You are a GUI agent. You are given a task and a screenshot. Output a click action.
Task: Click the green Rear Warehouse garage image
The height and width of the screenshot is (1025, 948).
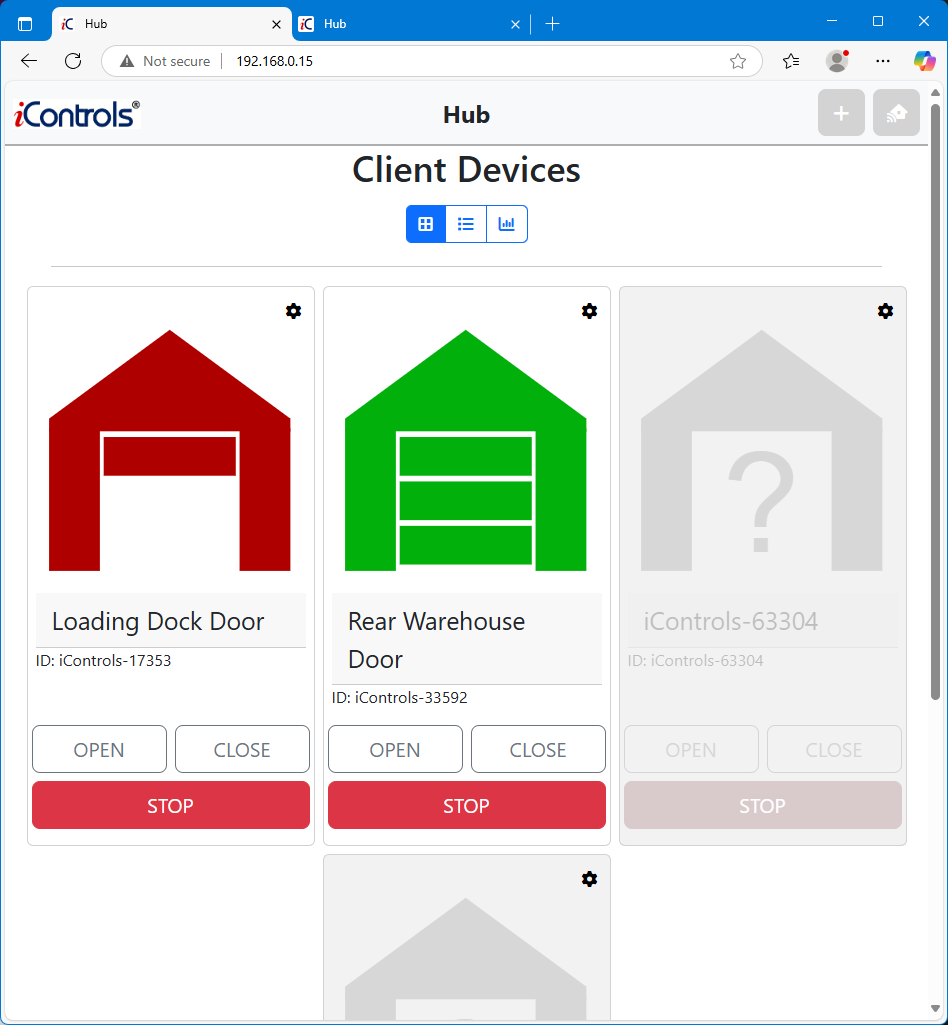(466, 451)
